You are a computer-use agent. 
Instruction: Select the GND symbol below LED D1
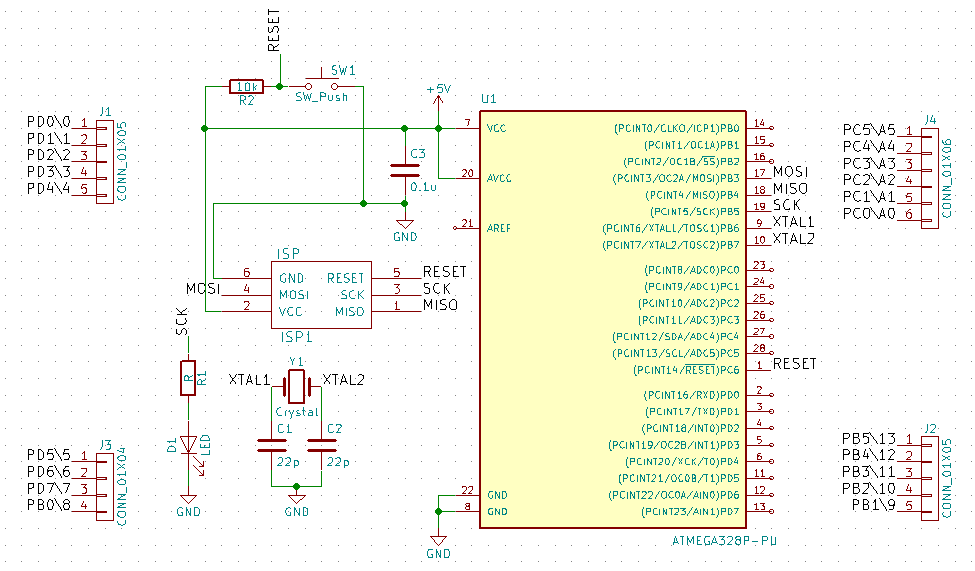click(x=188, y=504)
